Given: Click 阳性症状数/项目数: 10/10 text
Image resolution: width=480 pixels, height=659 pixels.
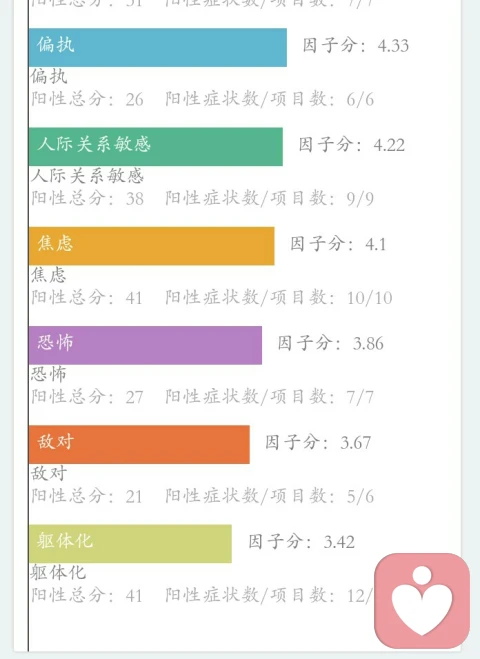Looking at the screenshot, I should pos(279,298).
